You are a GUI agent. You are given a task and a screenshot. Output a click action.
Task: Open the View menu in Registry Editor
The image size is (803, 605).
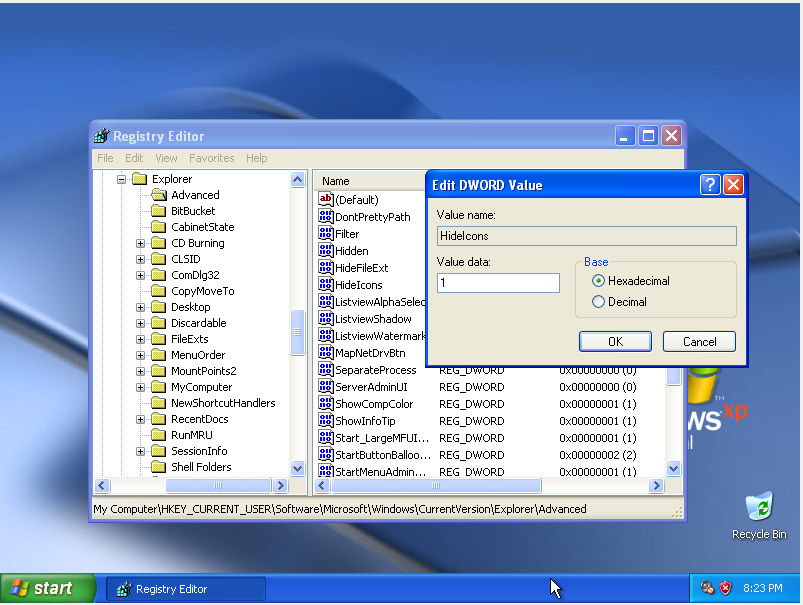pyautogui.click(x=166, y=158)
